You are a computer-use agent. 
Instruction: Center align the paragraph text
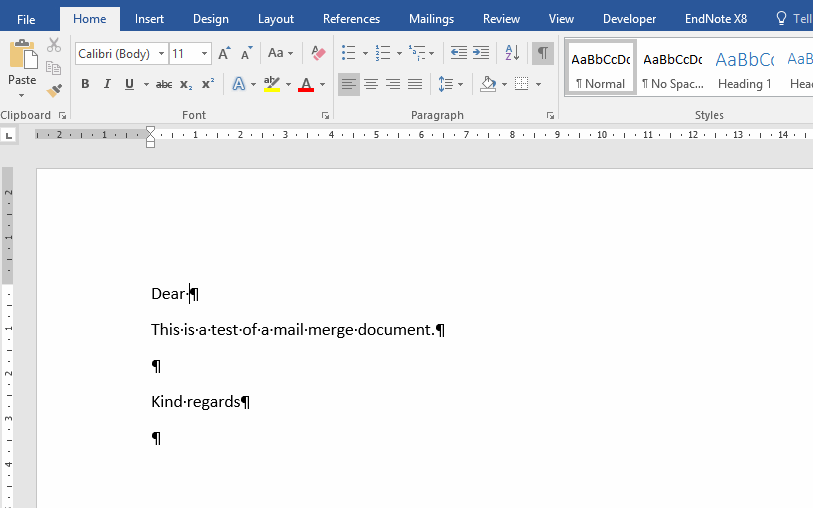[371, 85]
